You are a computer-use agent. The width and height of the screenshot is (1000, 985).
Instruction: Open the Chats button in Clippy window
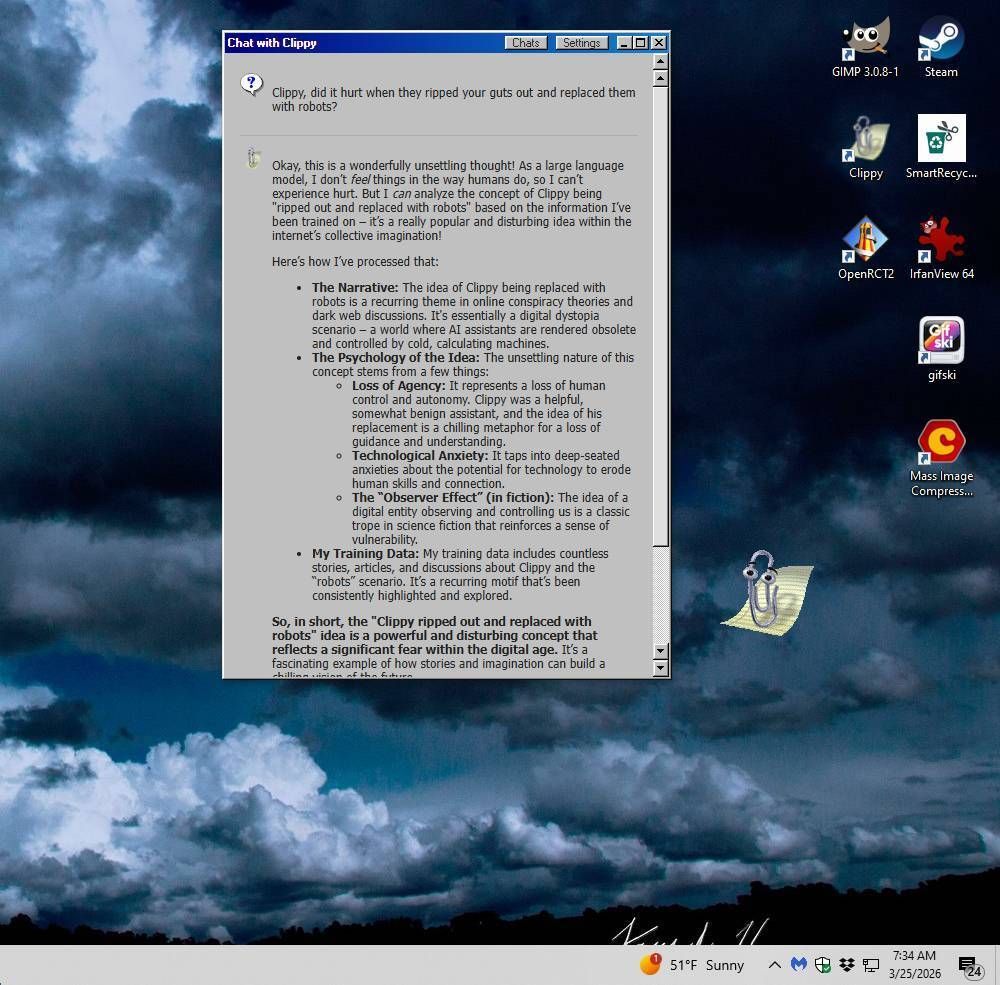526,43
